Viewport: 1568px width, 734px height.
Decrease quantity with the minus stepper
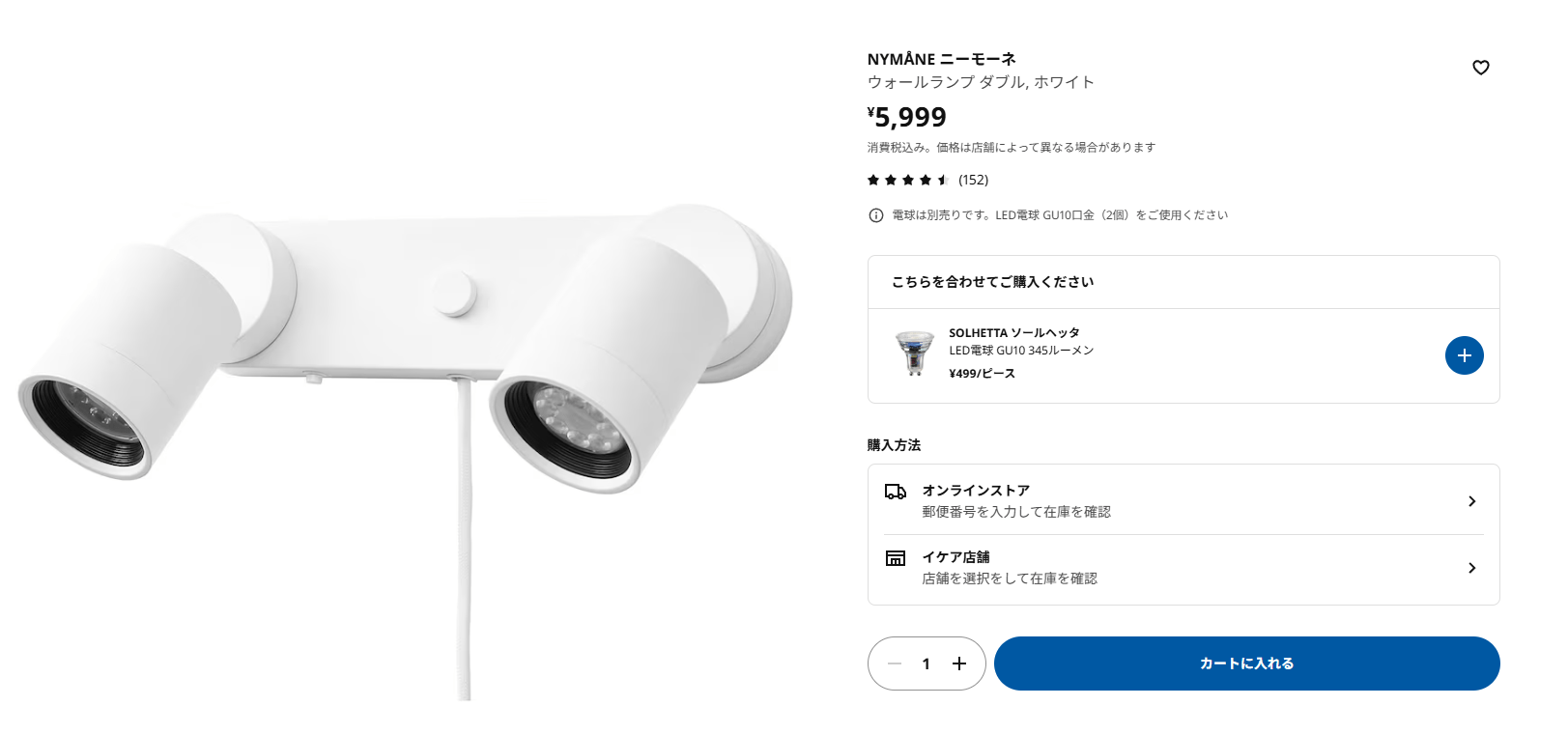(x=895, y=663)
